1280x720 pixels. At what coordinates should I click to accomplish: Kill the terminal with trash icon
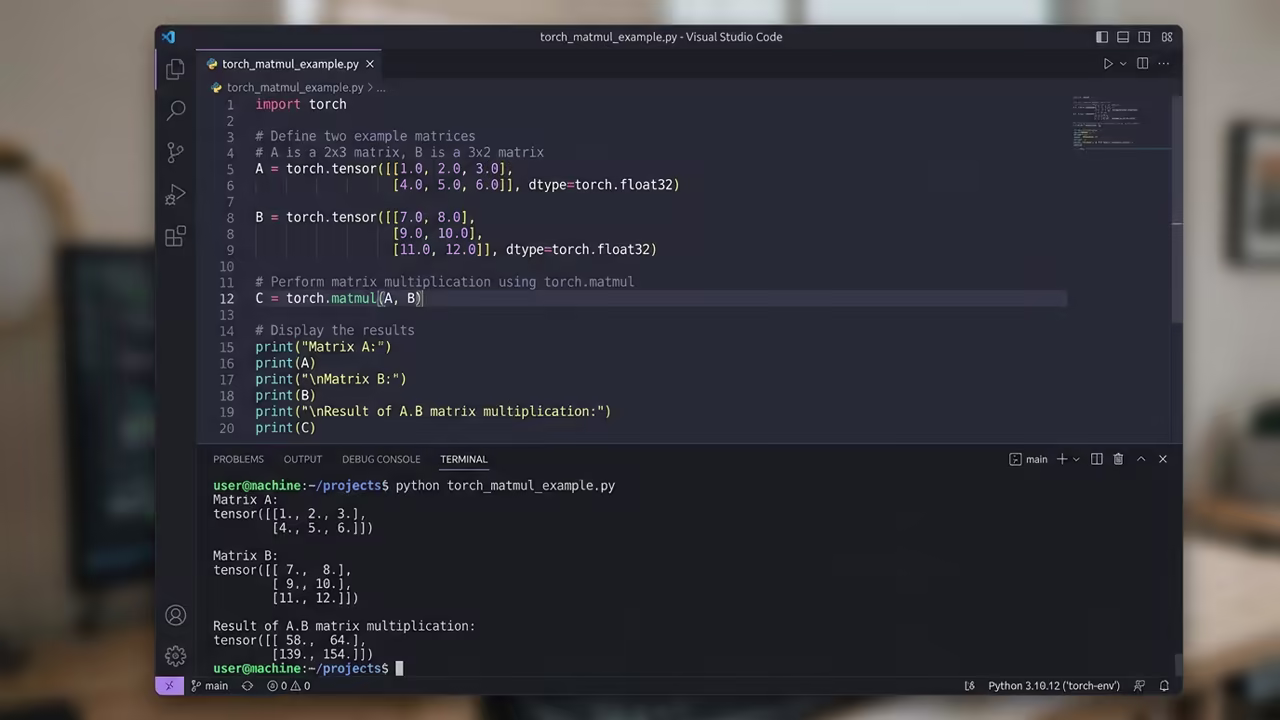[1118, 459]
